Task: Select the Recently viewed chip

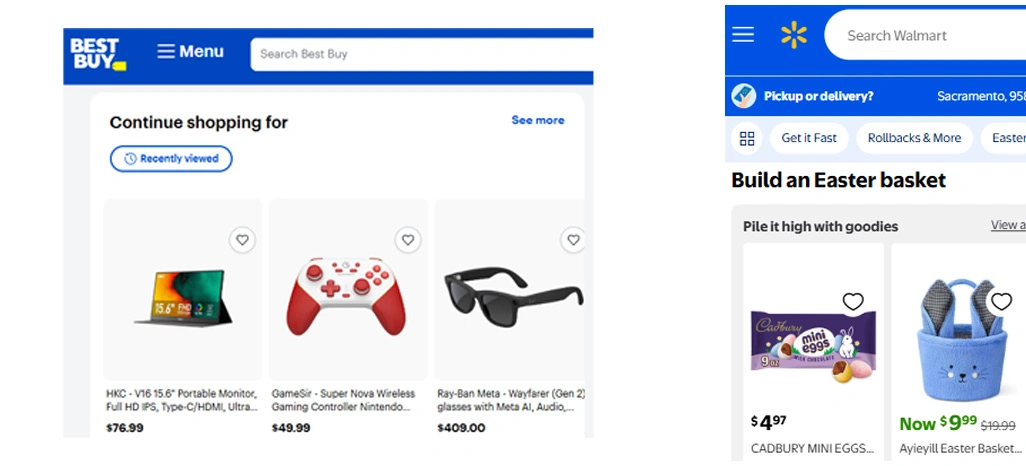Action: tap(171, 159)
